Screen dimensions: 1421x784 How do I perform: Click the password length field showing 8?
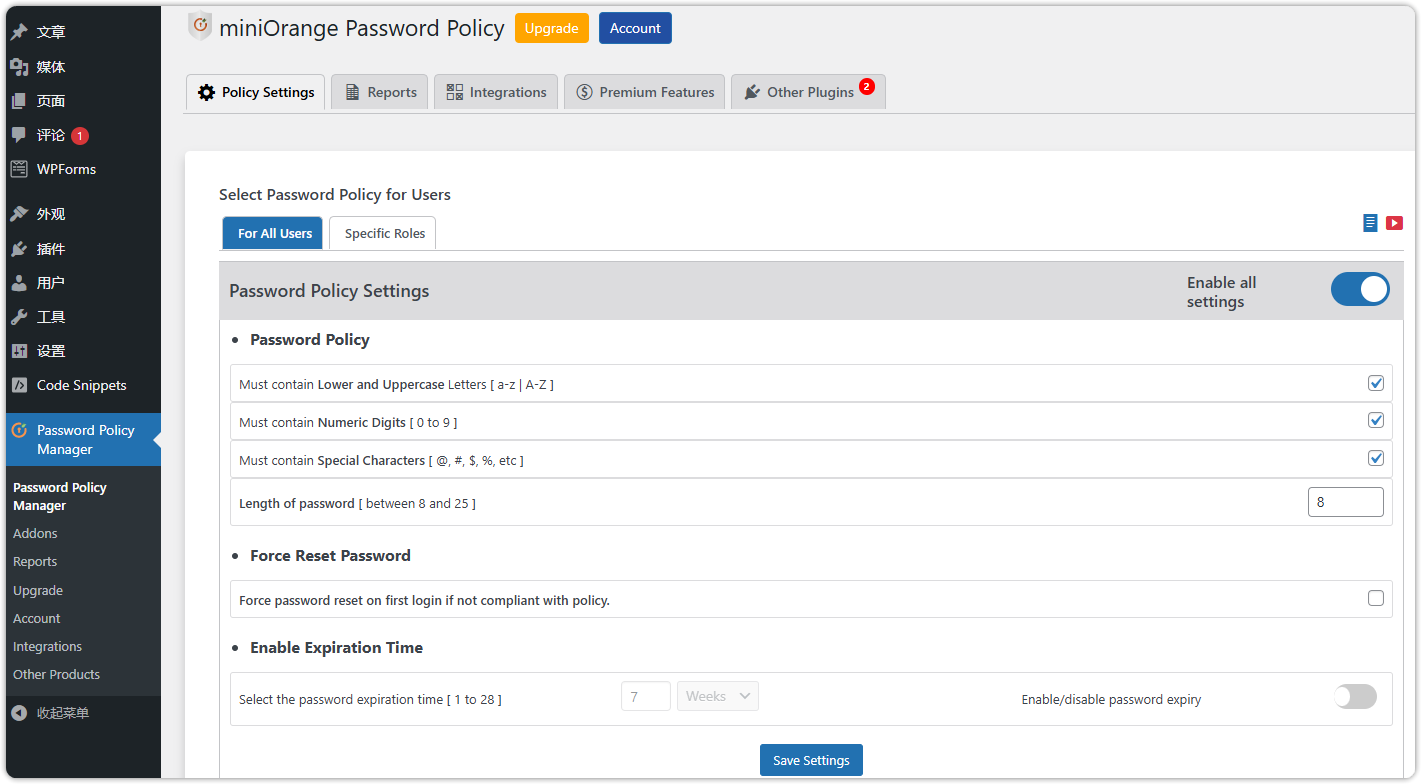tap(1345, 502)
